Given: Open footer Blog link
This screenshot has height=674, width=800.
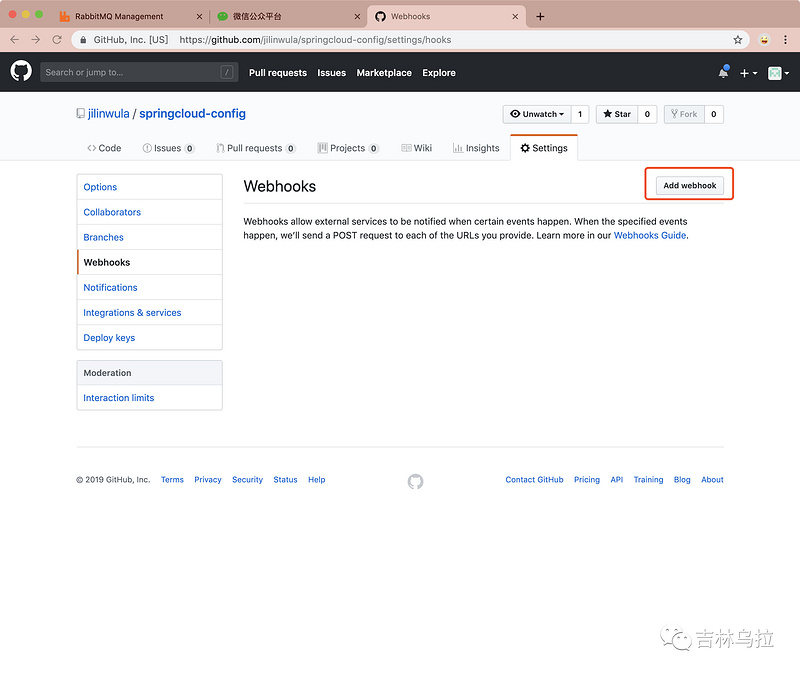Looking at the screenshot, I should pos(682,480).
